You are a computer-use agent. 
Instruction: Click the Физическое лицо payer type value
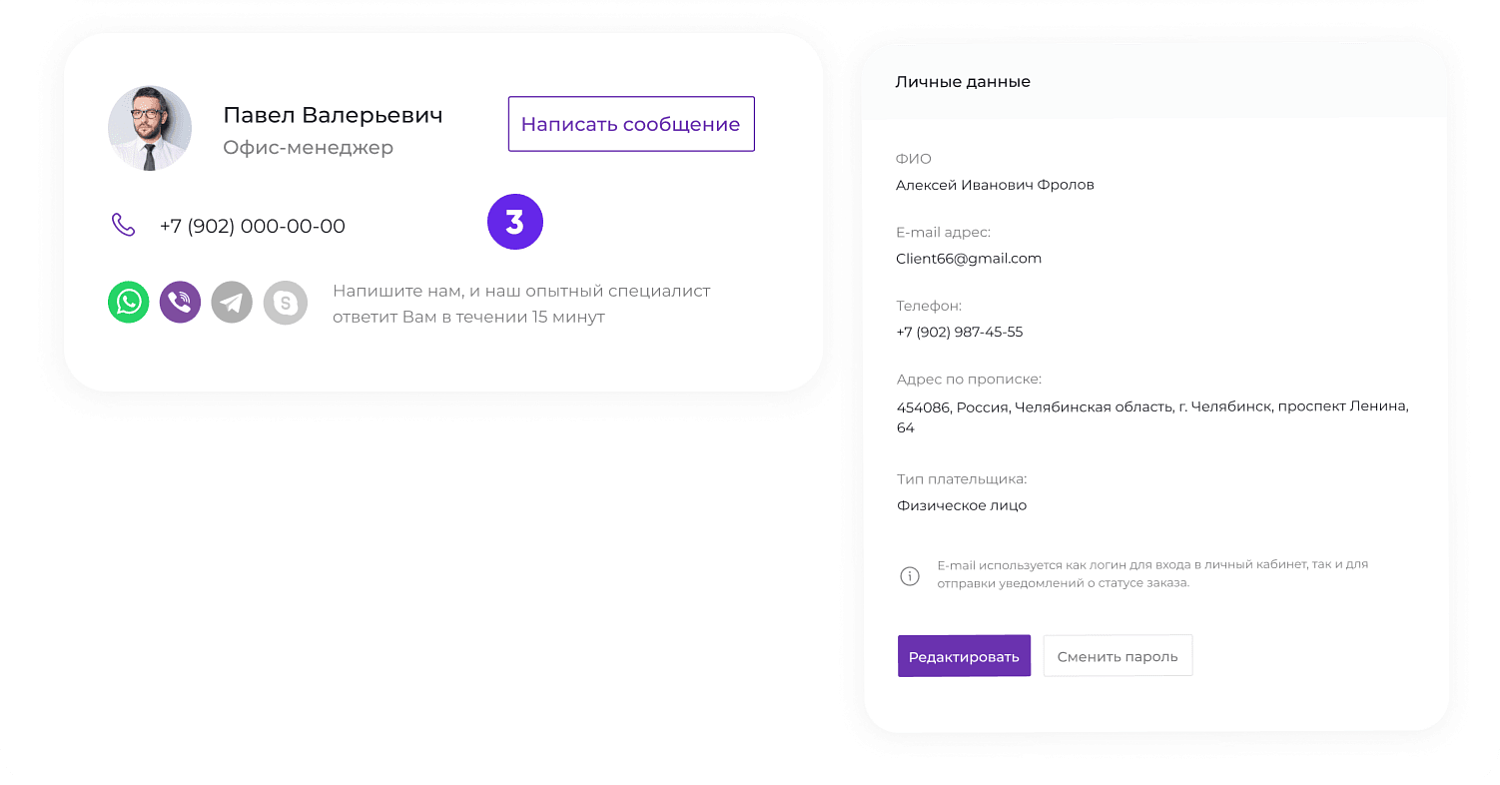pyautogui.click(x=961, y=505)
